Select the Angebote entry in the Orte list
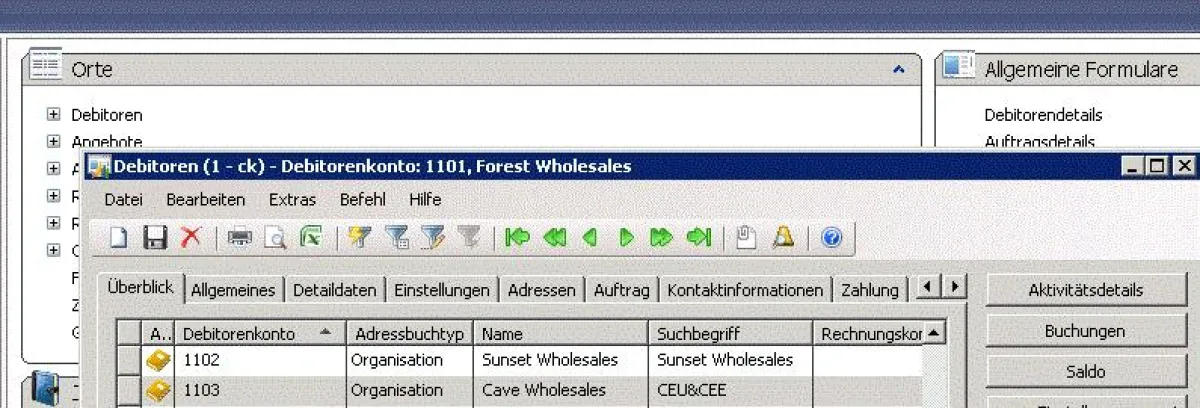1200x408 pixels. pos(107,142)
